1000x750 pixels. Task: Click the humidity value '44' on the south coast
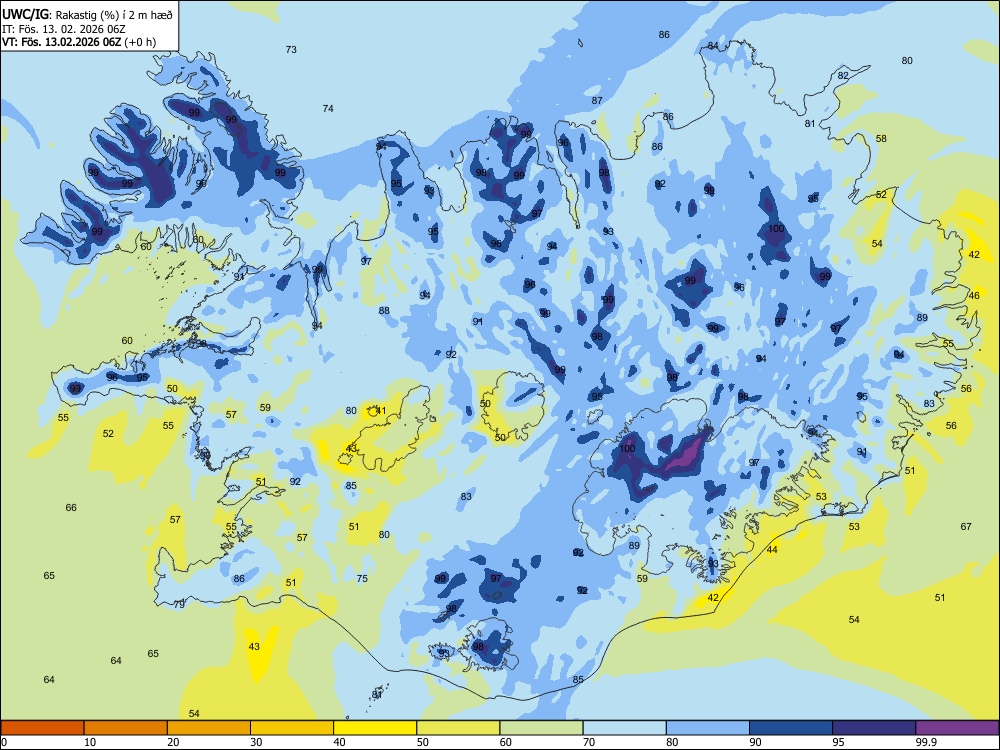pos(772,549)
